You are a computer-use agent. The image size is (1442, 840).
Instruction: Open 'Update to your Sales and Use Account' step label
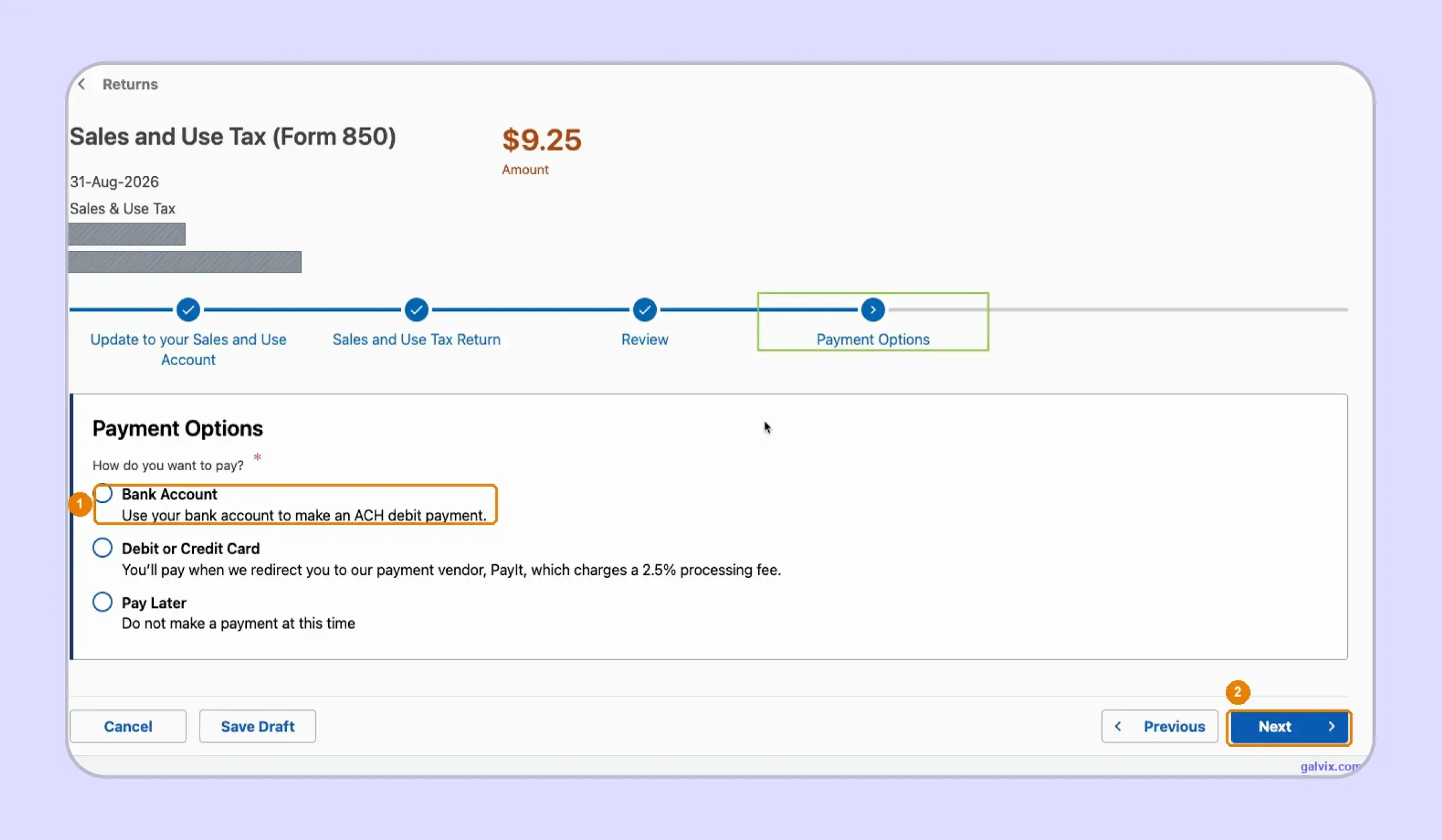click(188, 349)
